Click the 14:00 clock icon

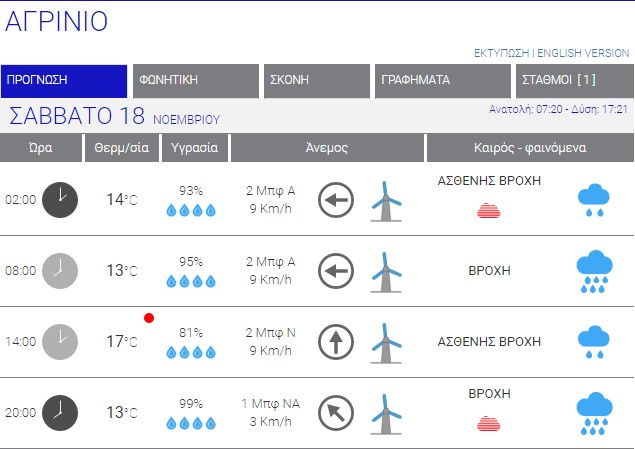[x=60, y=341]
